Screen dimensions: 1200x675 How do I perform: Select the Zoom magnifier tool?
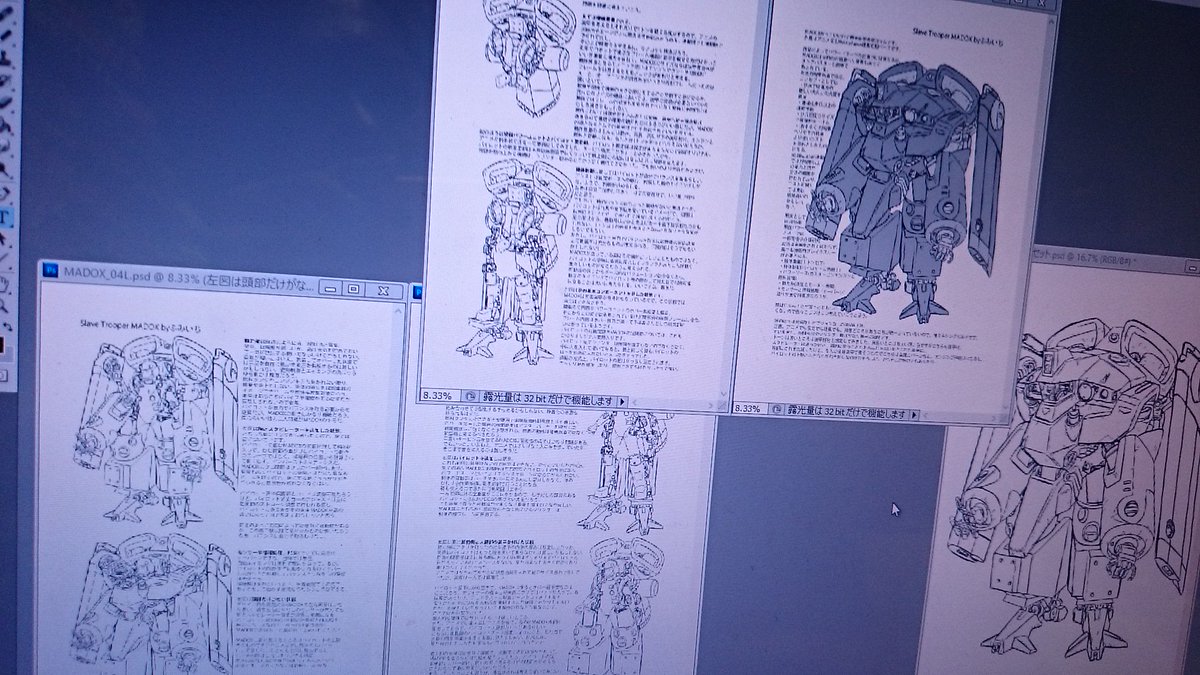click(x=5, y=304)
